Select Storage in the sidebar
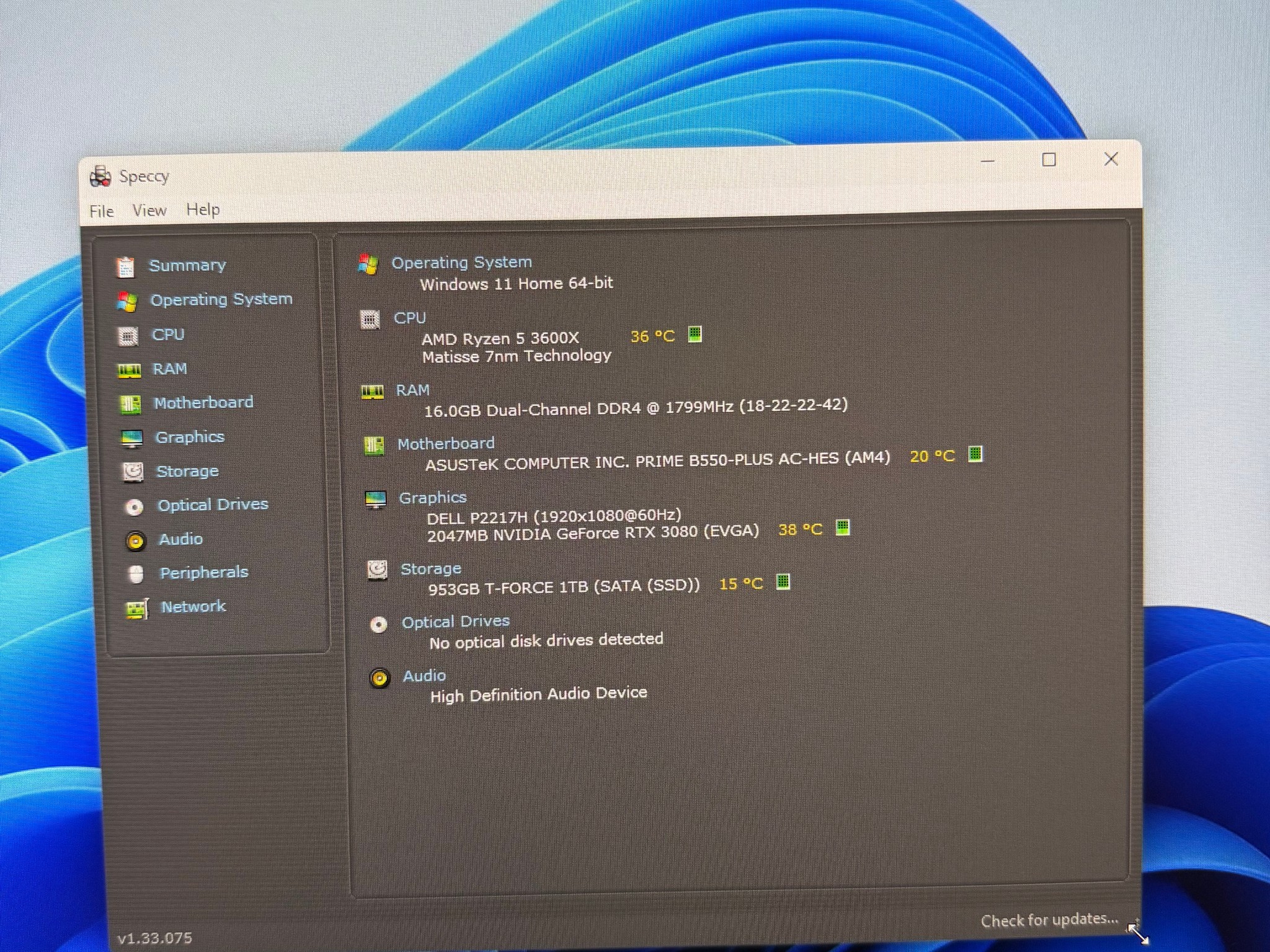The image size is (1270, 952). click(x=188, y=472)
